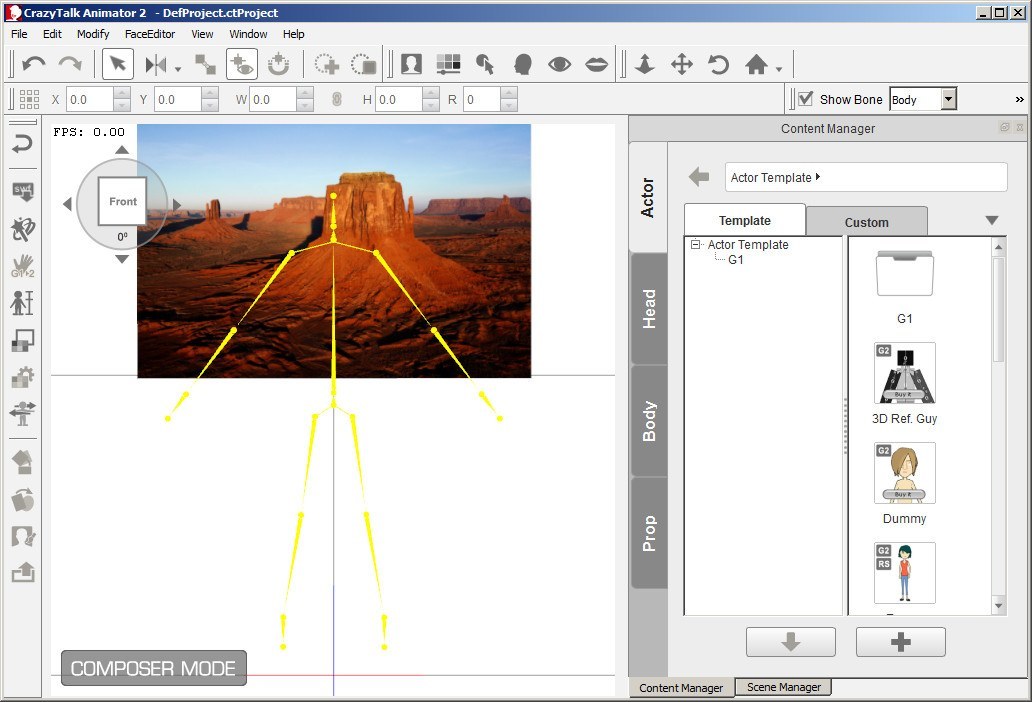Switch to the Body vertical tab
The width and height of the screenshot is (1032, 702).
click(x=648, y=420)
